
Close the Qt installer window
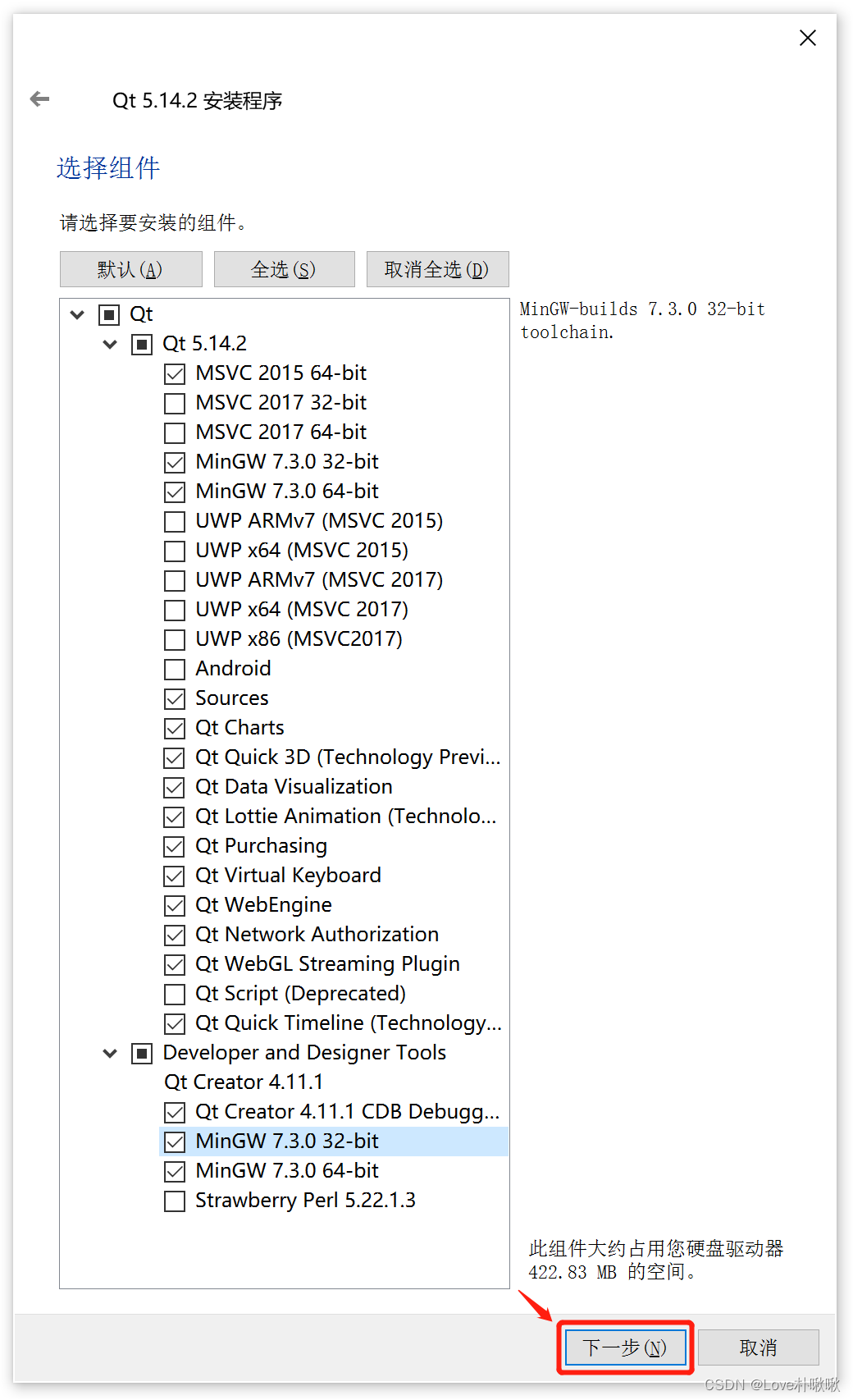807,38
